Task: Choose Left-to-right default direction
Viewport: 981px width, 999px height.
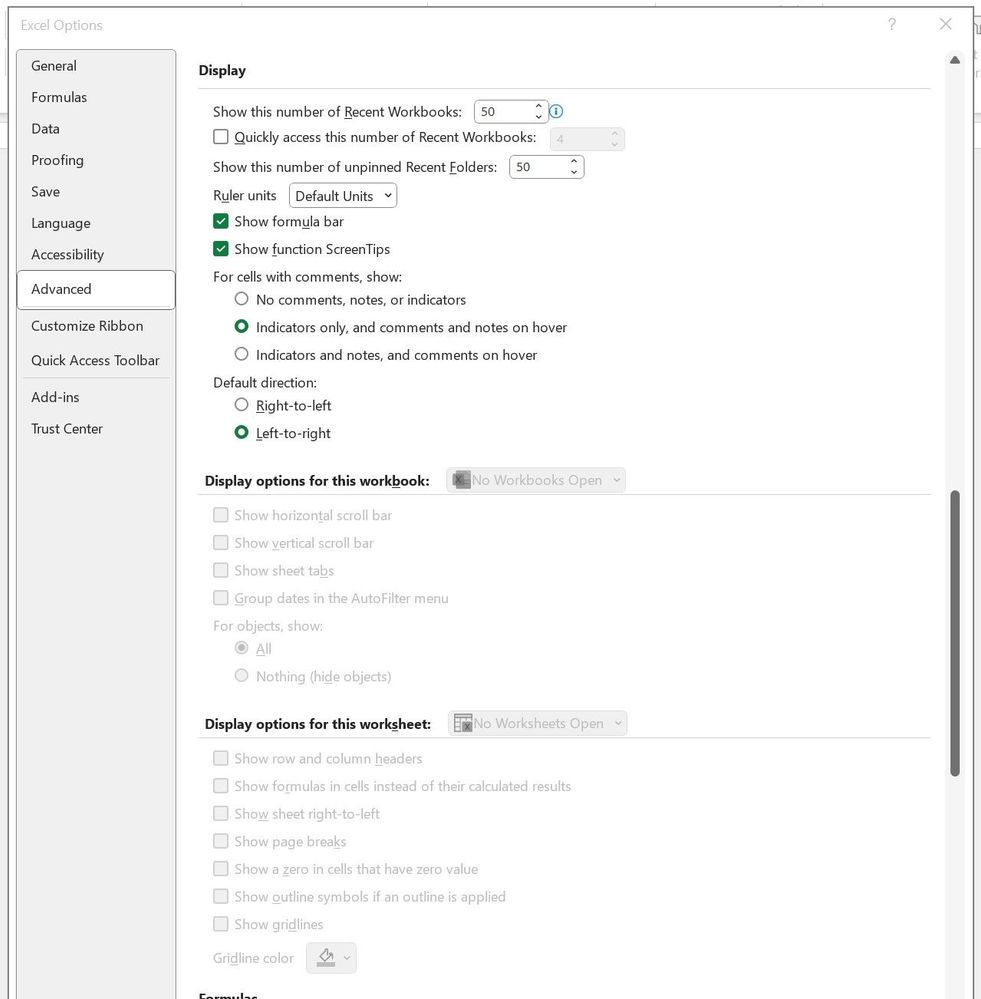Action: pos(241,432)
